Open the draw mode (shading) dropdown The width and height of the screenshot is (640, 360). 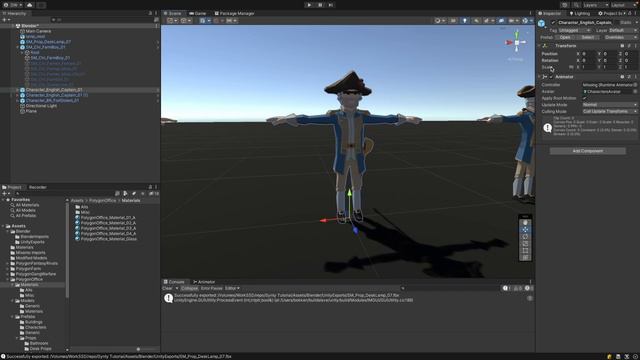pos(440,20)
